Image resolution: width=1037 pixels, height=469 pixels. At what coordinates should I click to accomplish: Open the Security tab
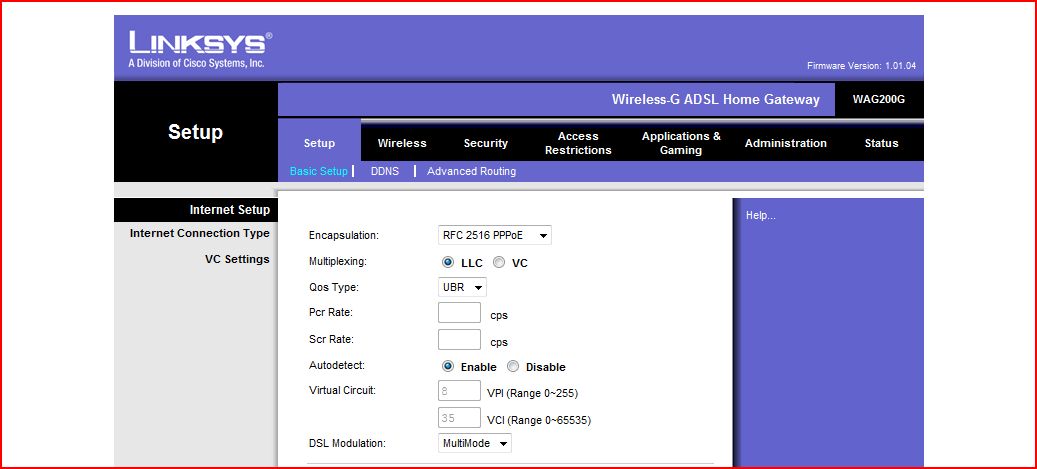coord(486,143)
